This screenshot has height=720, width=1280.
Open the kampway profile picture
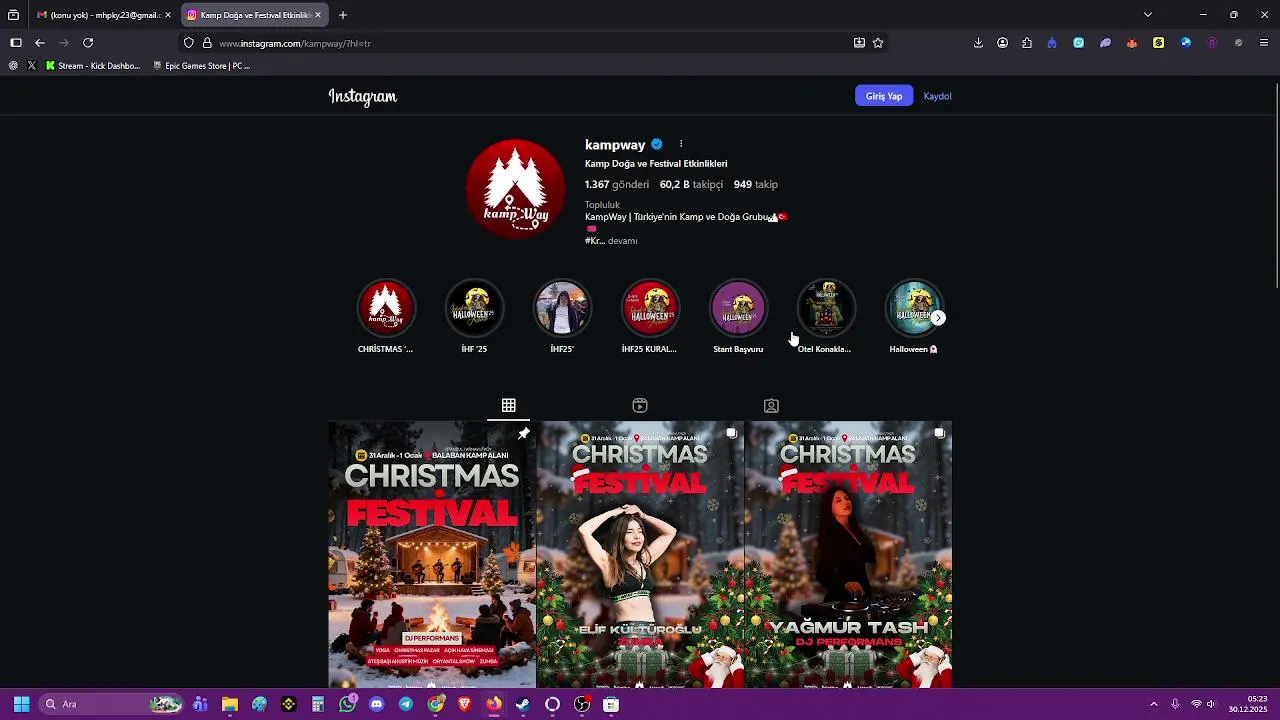[515, 188]
